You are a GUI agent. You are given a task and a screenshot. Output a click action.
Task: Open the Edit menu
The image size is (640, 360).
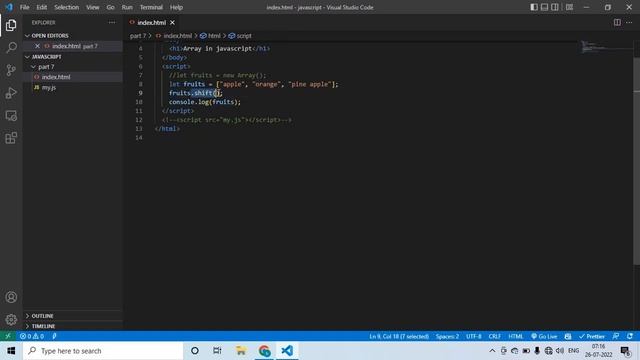[42, 7]
